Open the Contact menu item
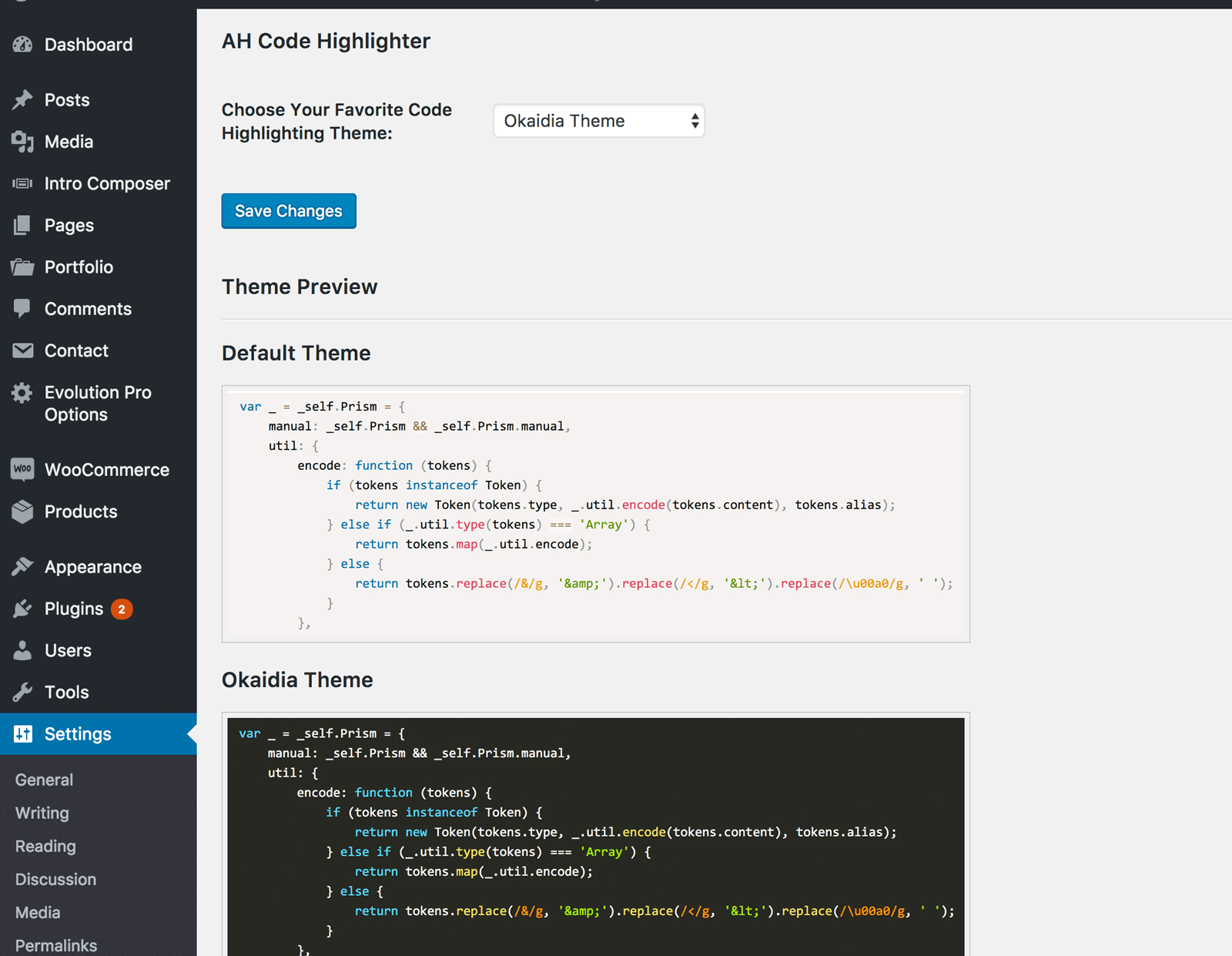The image size is (1232, 956). click(x=76, y=351)
